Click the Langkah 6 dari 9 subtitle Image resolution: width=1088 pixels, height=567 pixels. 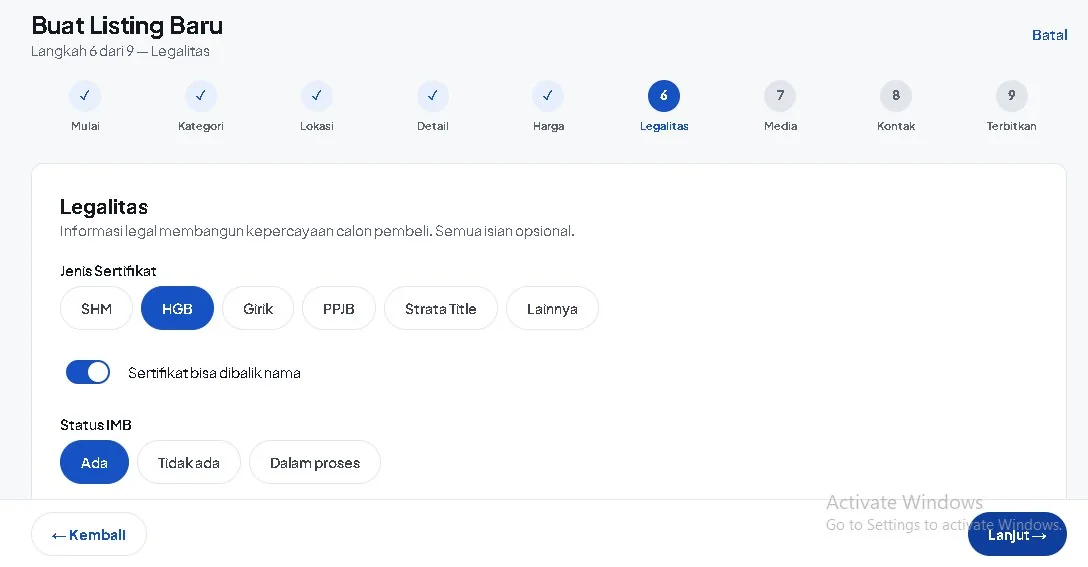120,51
